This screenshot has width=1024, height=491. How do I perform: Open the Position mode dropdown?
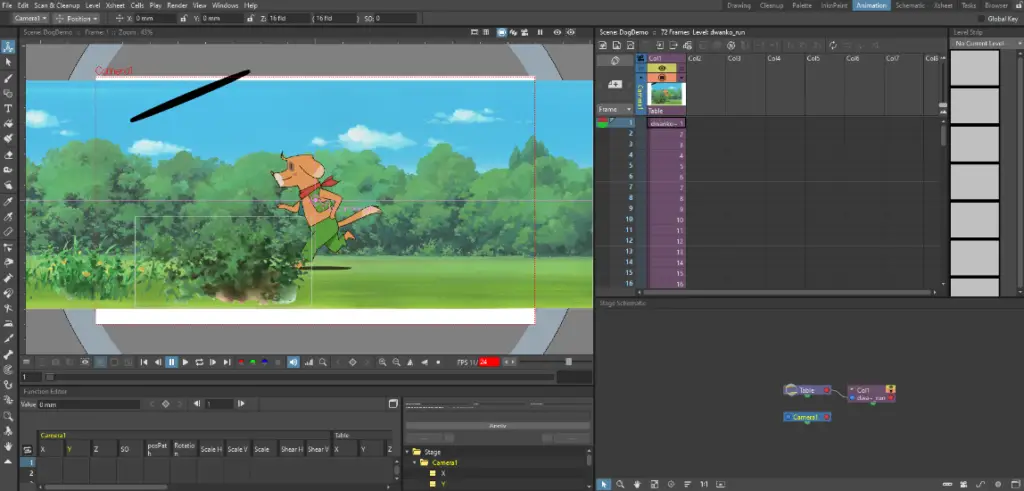77,19
